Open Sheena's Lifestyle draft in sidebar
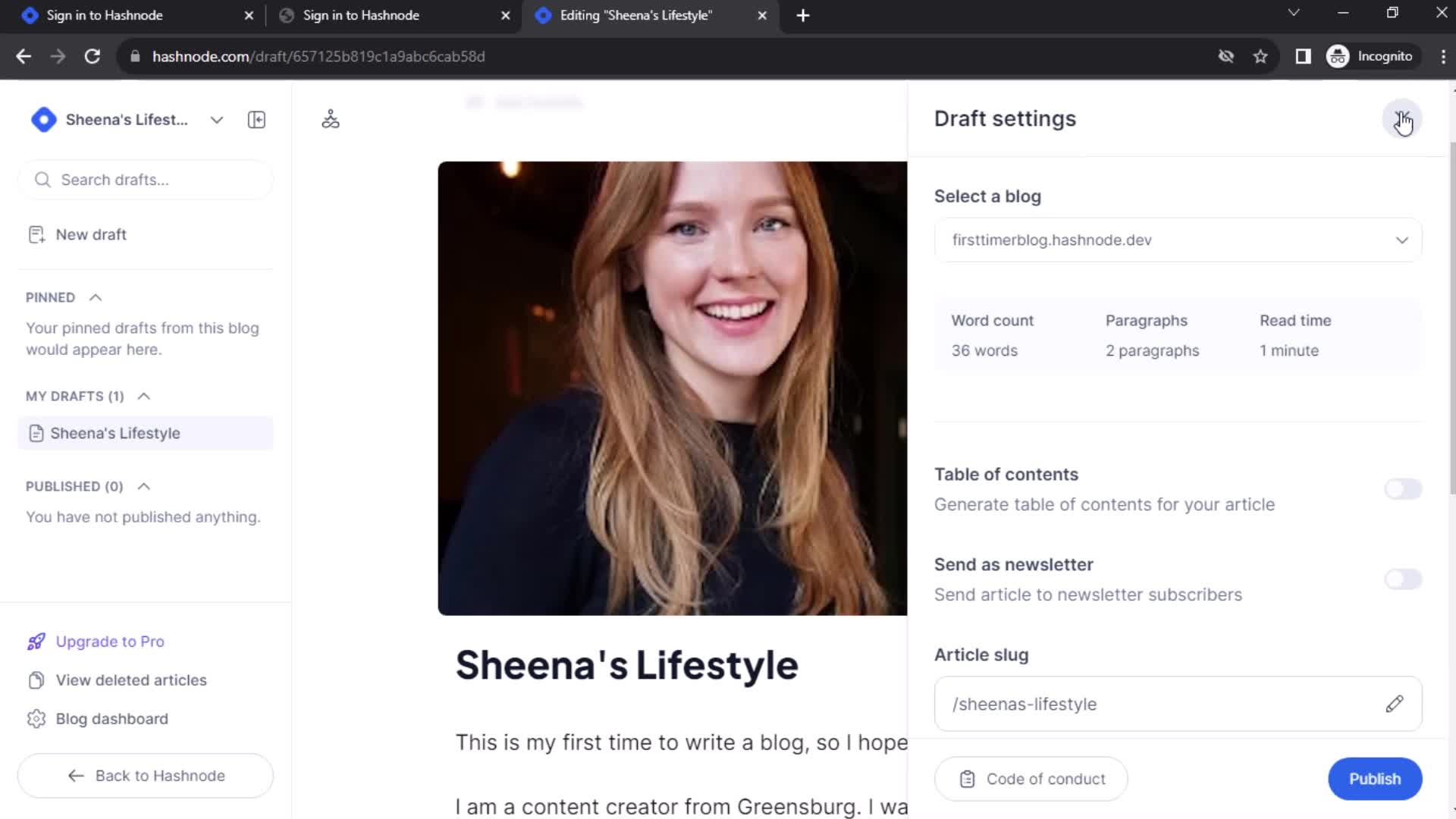This screenshot has width=1456, height=819. point(146,433)
